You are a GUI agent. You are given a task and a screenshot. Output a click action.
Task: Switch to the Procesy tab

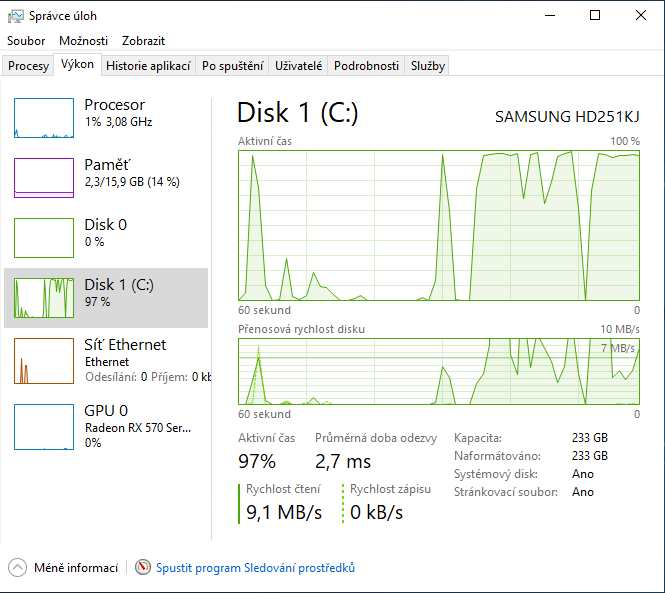click(x=28, y=66)
